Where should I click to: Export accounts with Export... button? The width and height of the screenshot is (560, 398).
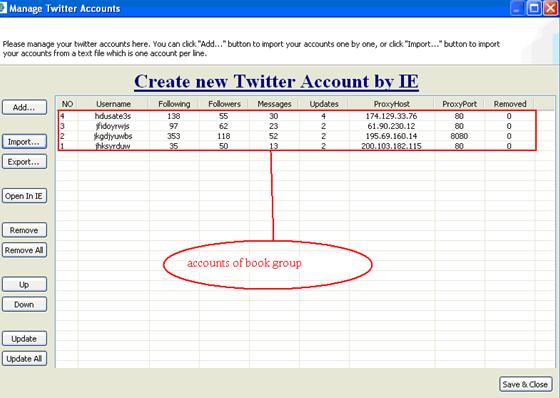[x=24, y=162]
